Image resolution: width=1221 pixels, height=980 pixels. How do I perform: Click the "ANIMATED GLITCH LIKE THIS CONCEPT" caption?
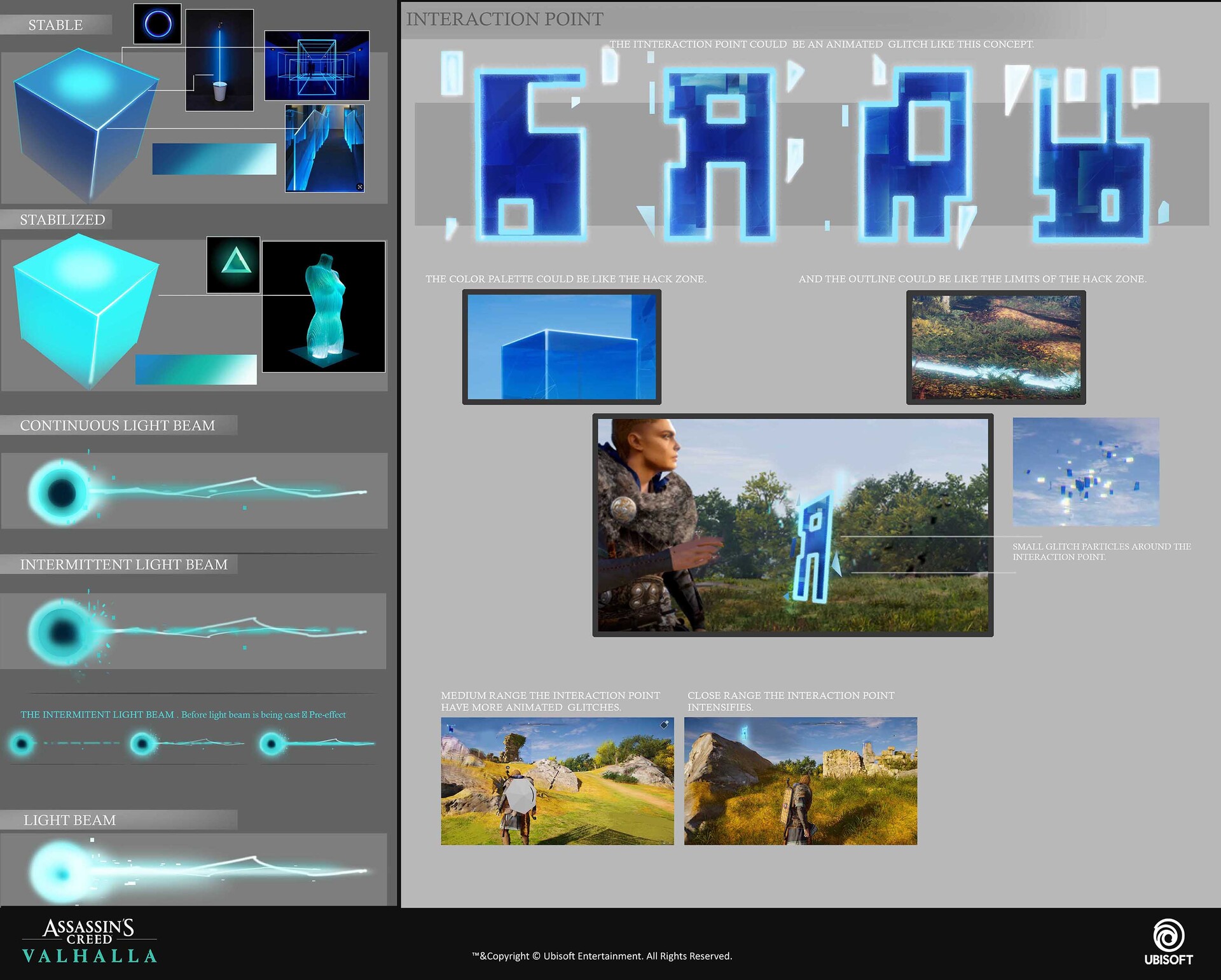click(x=822, y=45)
